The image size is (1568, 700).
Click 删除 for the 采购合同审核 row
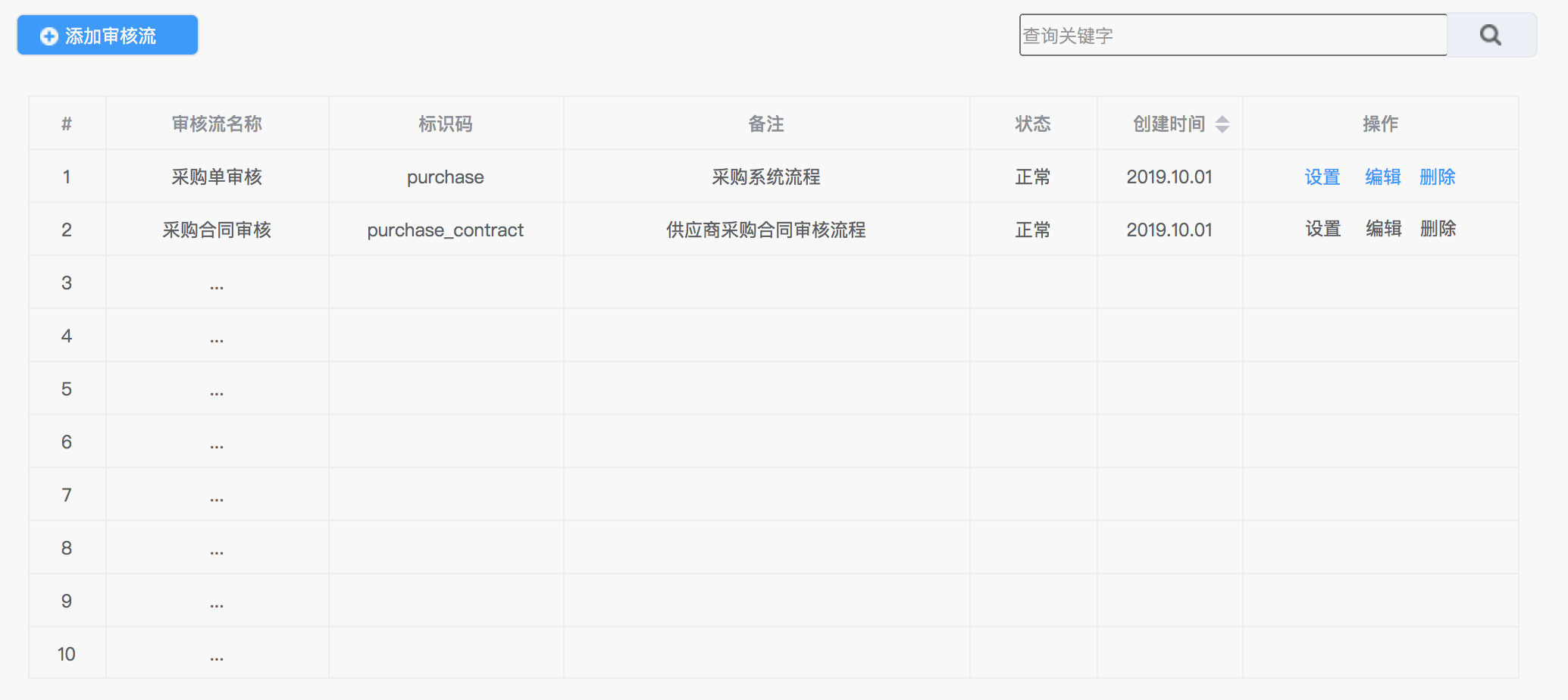click(1438, 229)
